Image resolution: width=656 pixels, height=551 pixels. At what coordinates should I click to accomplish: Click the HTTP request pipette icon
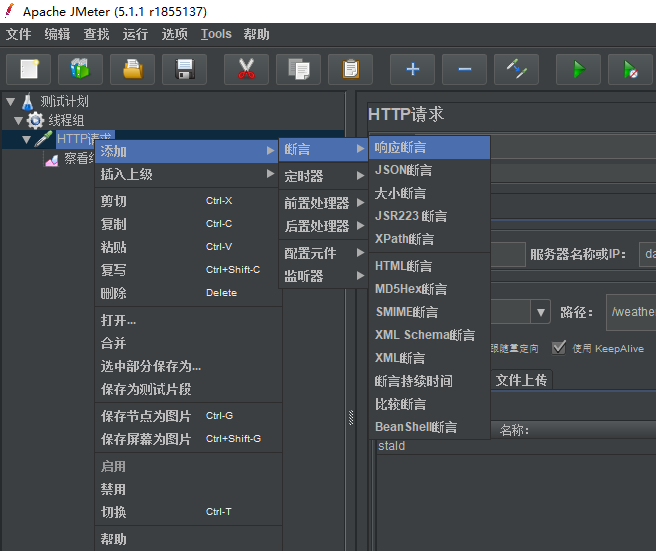click(43, 139)
